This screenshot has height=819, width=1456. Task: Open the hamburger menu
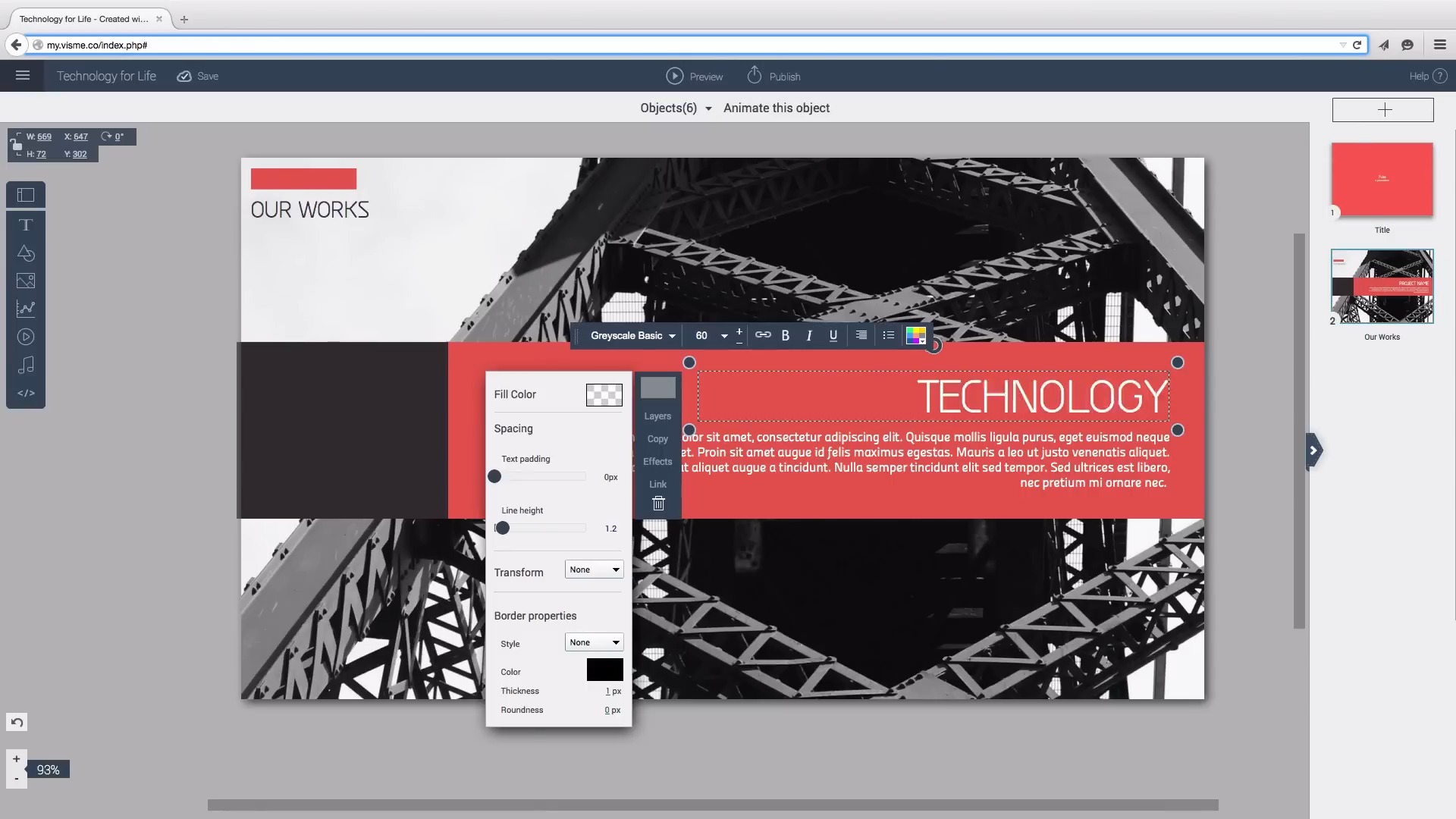(22, 75)
